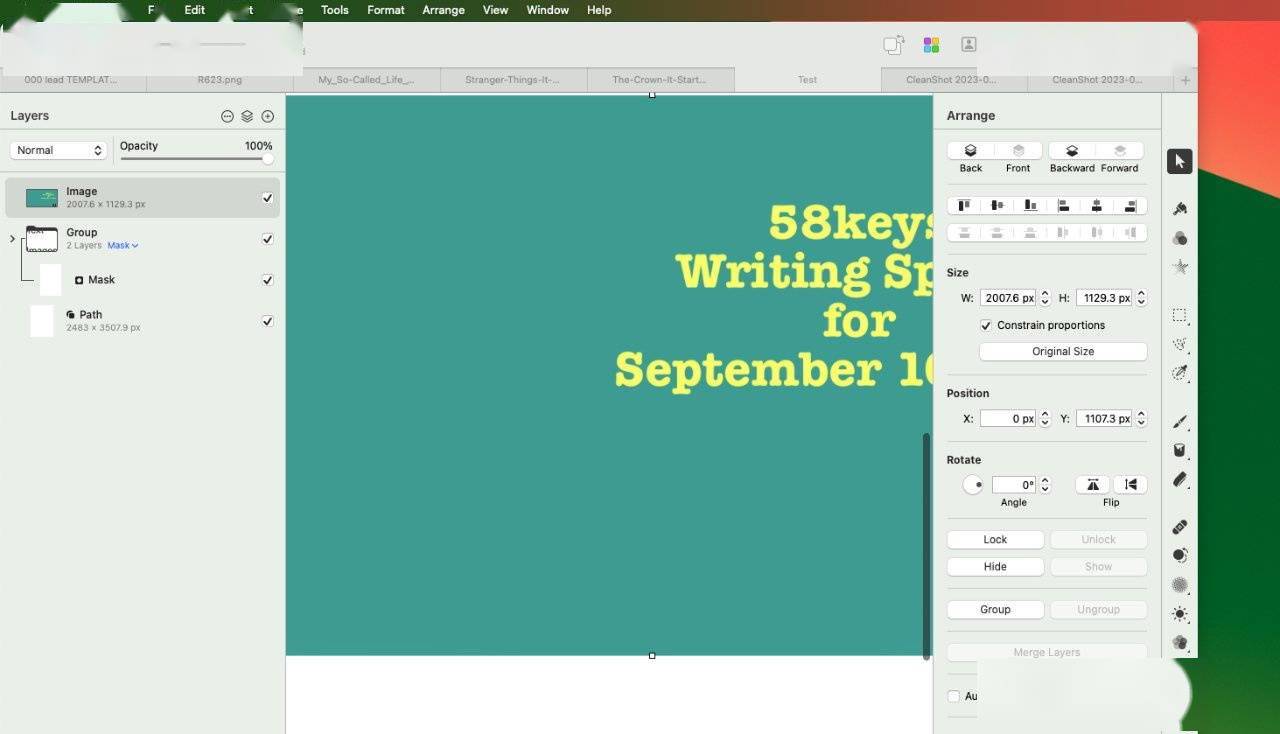1280x734 pixels.
Task: Open the Normal blend mode dropdown
Action: (58, 150)
